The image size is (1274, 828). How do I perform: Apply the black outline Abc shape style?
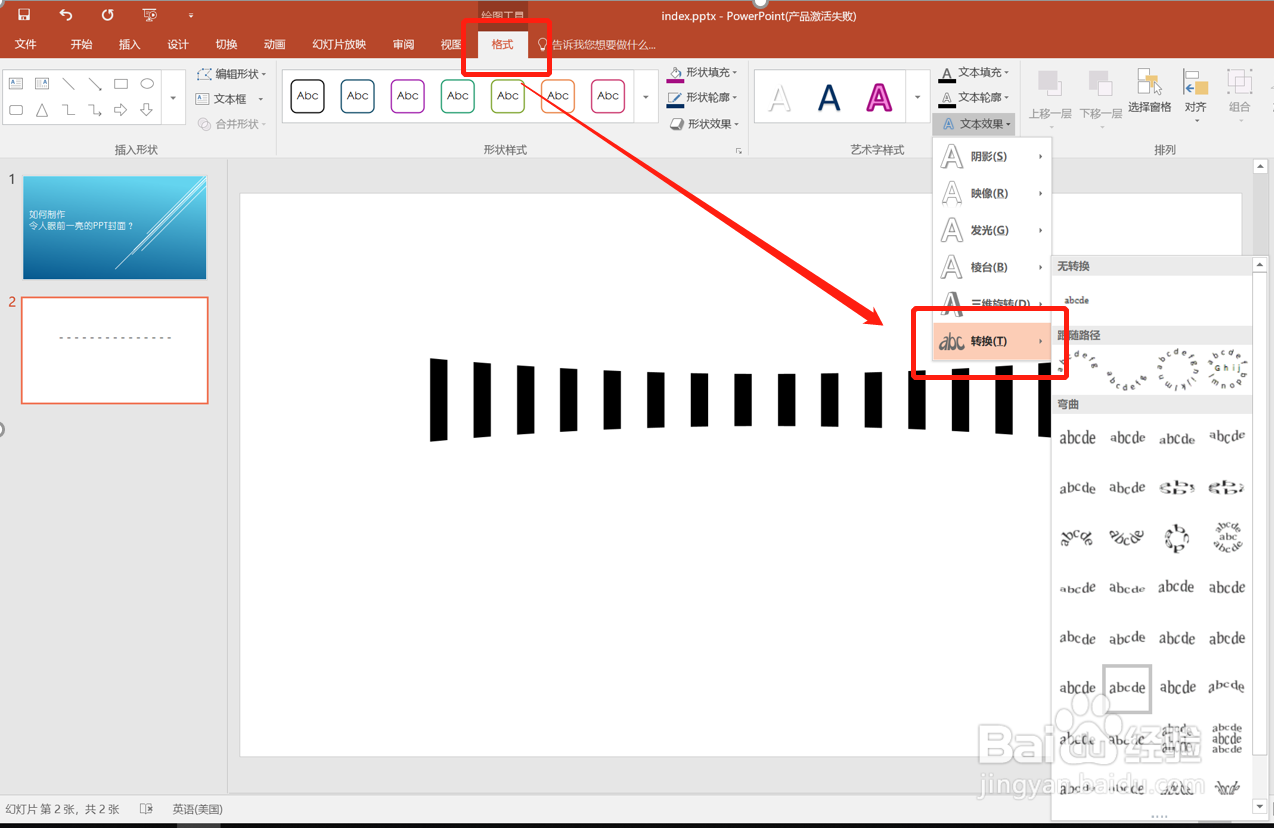coord(308,96)
